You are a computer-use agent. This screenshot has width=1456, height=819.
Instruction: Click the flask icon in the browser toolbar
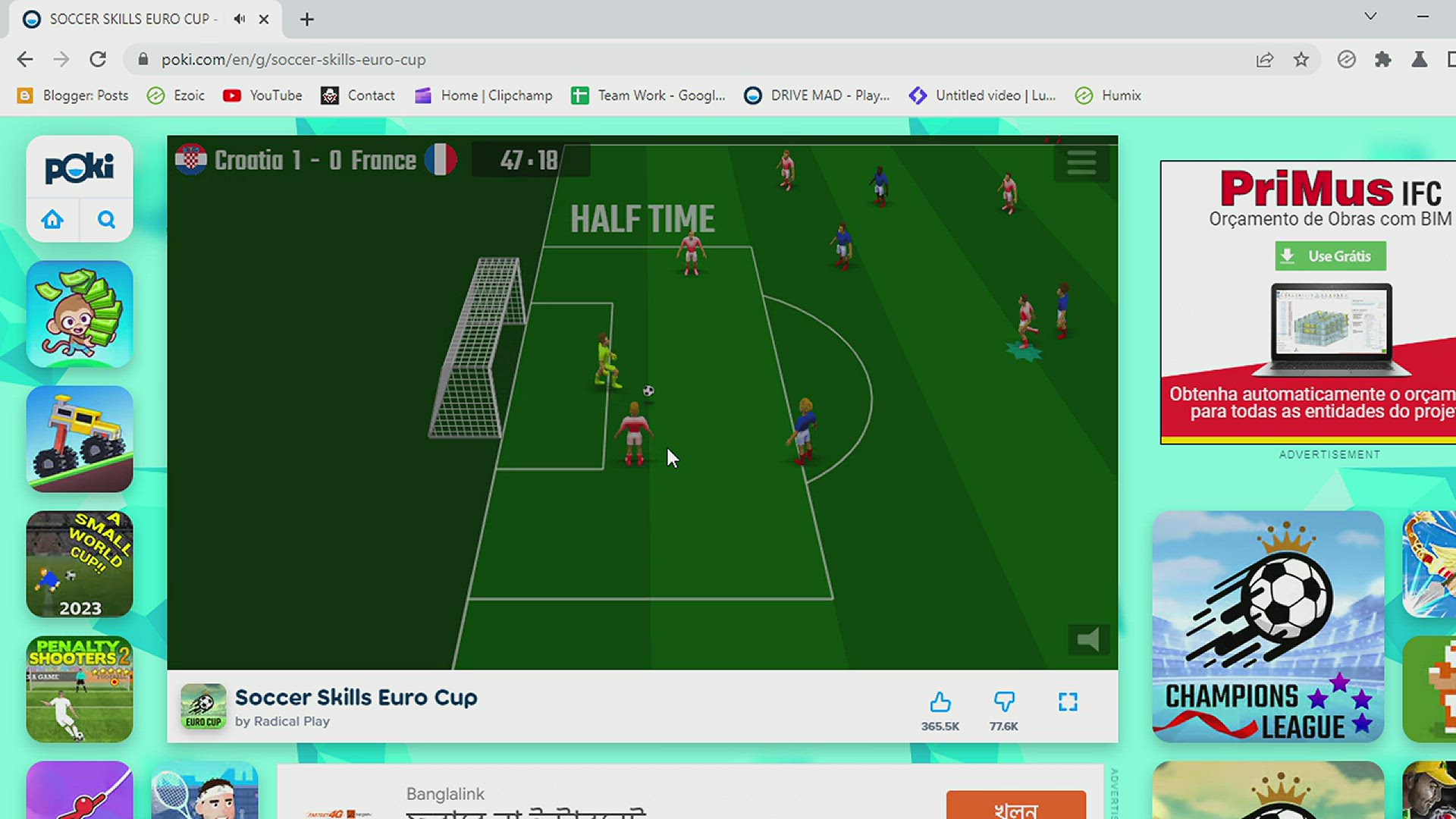(x=1420, y=59)
